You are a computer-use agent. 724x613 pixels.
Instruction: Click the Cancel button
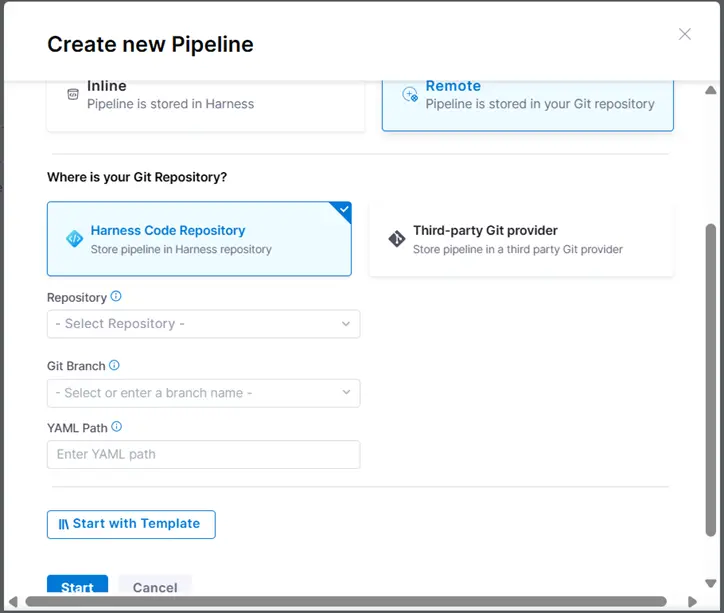click(x=155, y=584)
